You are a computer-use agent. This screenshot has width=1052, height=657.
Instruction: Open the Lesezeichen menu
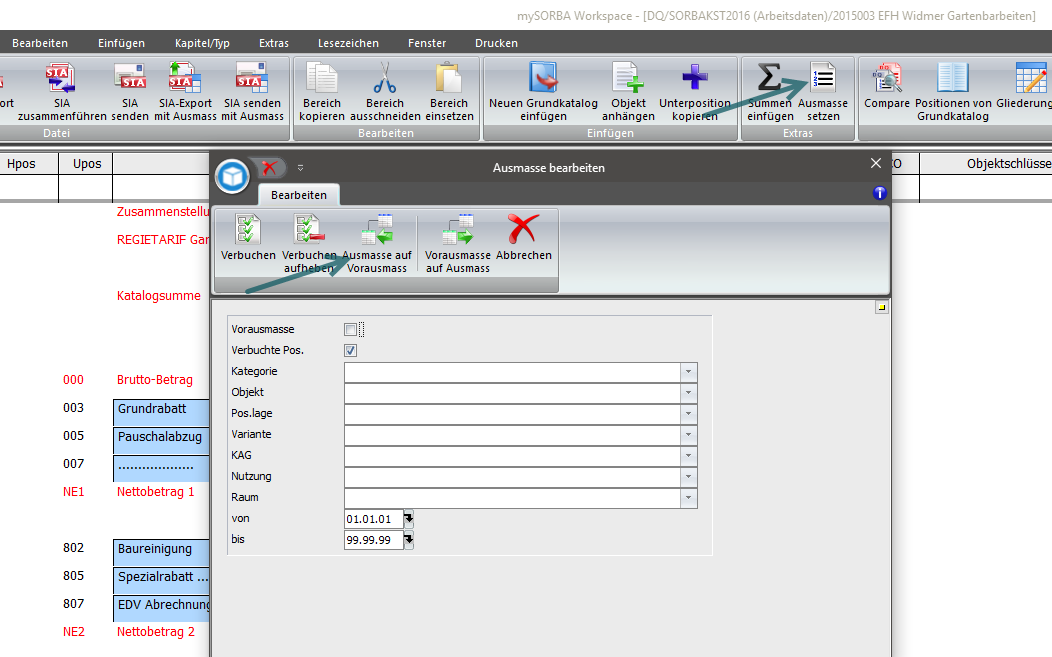pos(348,43)
